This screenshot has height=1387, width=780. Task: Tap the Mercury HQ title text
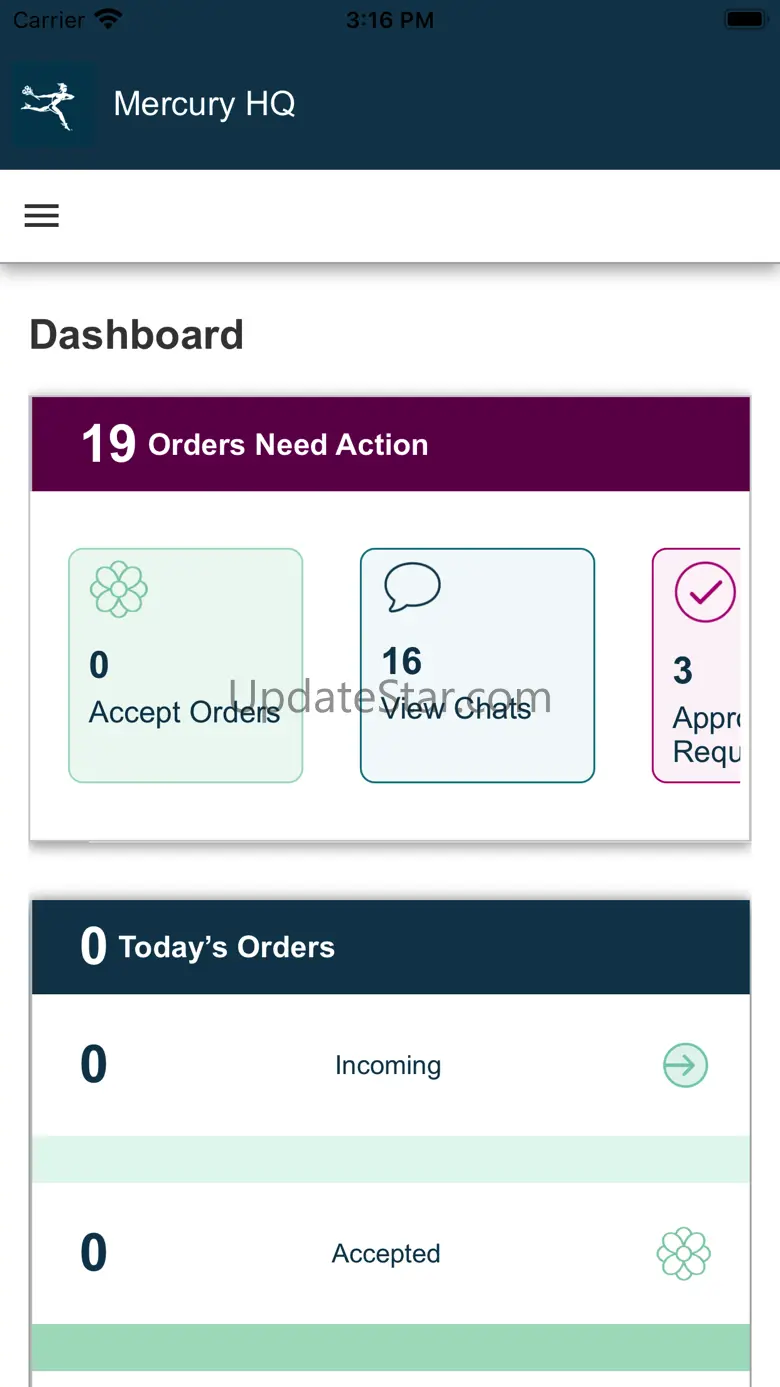[x=204, y=104]
